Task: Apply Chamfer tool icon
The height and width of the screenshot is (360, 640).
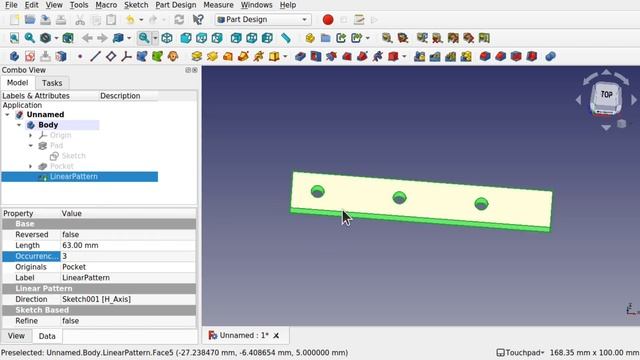Action: [500, 56]
